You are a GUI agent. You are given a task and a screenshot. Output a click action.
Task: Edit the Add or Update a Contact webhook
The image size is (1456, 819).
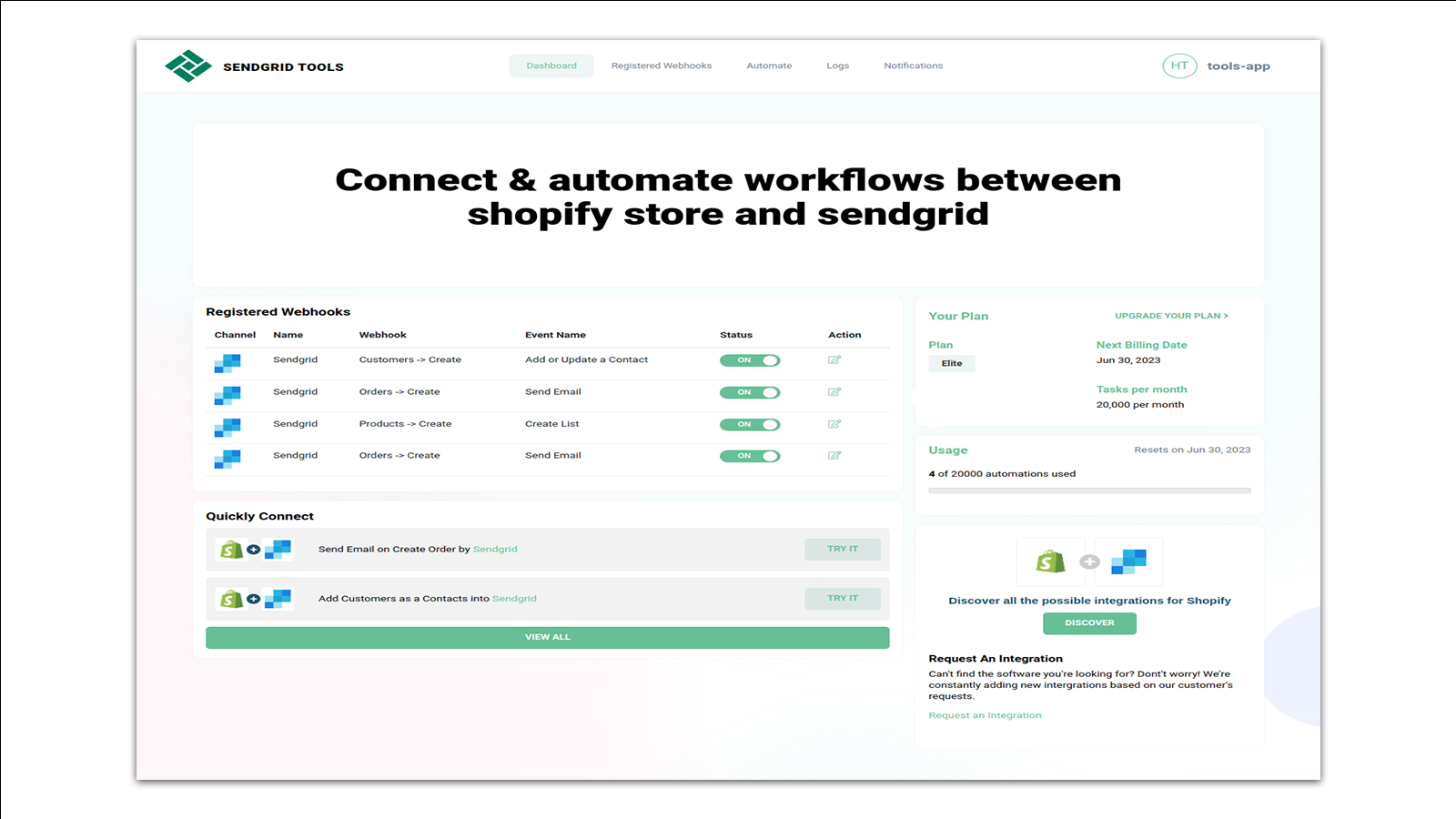(x=834, y=360)
